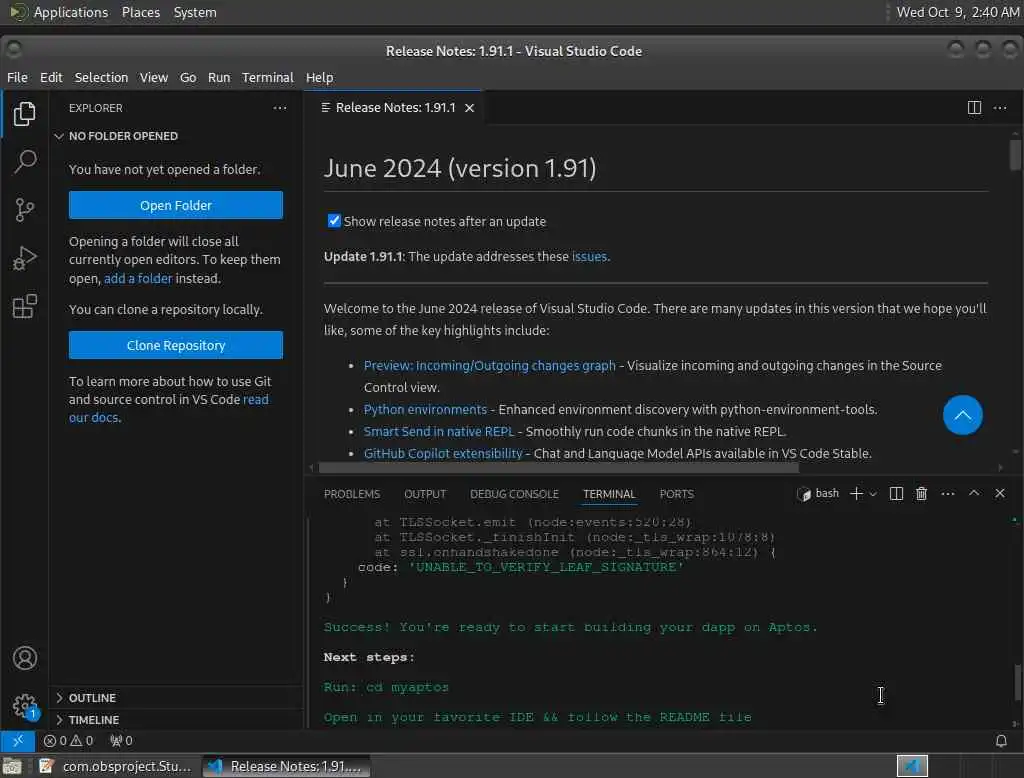Select the TERMINAL panel tab

(609, 494)
